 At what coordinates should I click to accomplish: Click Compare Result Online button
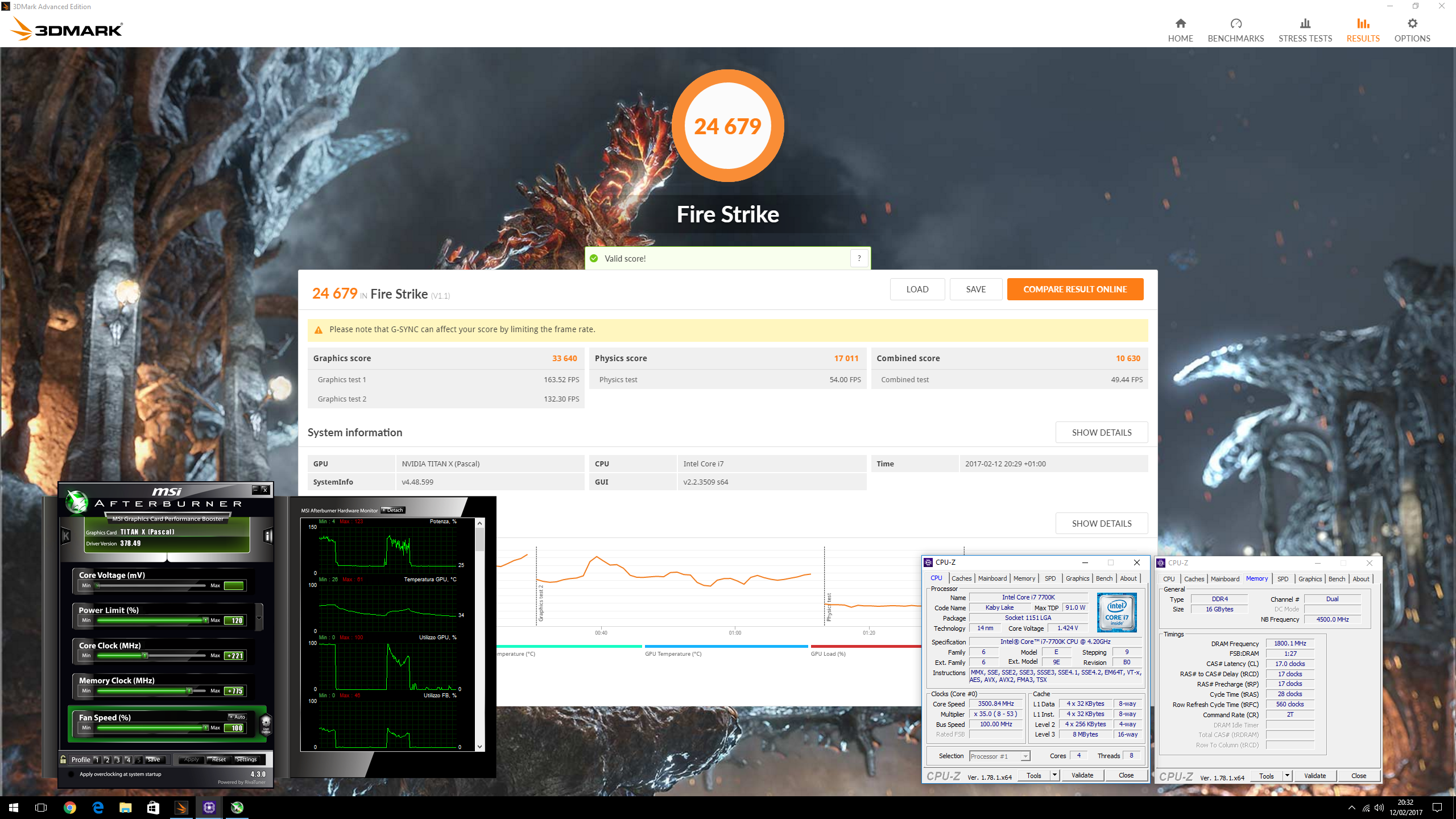[1074, 289]
